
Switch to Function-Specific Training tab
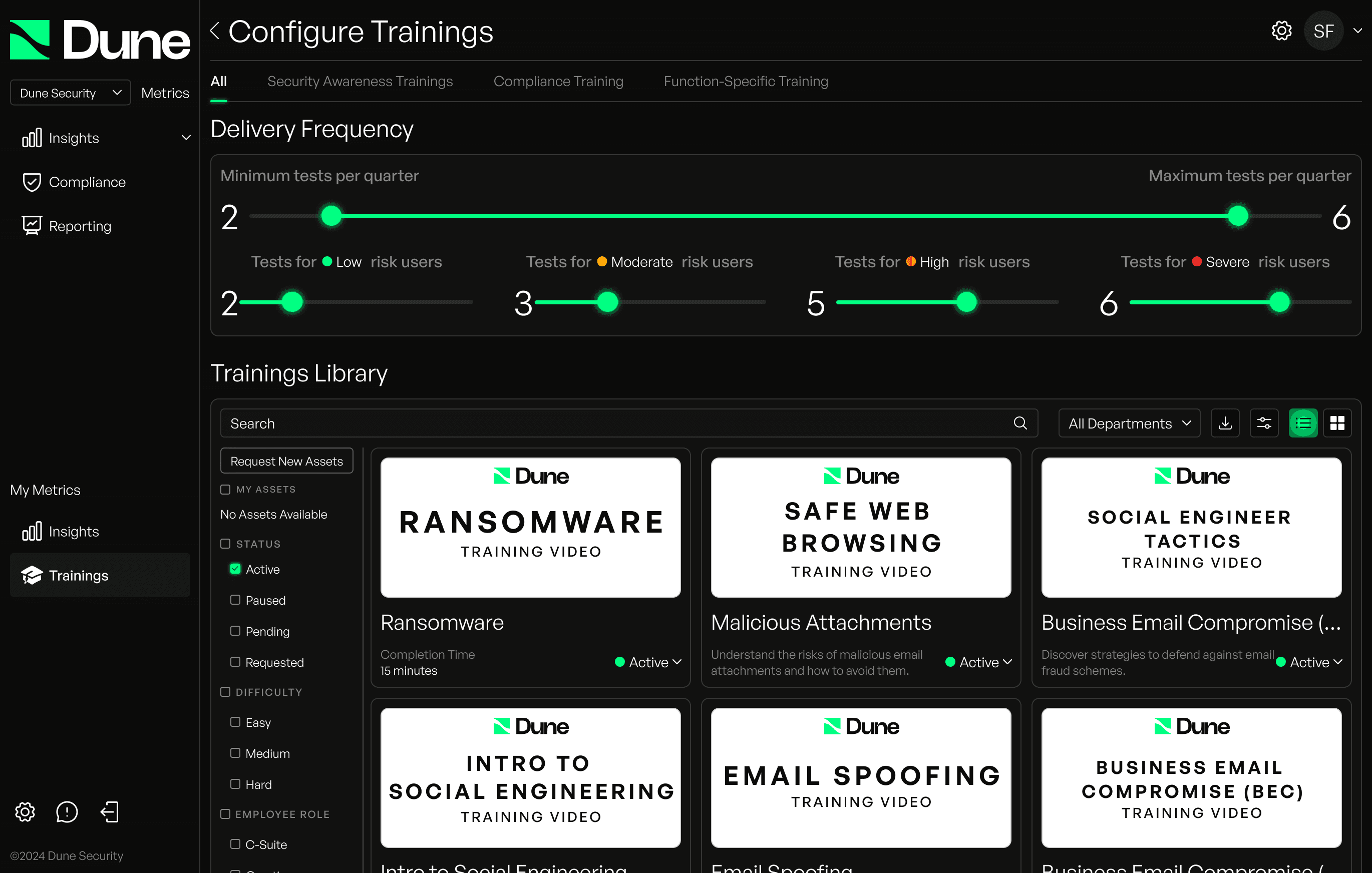746,82
